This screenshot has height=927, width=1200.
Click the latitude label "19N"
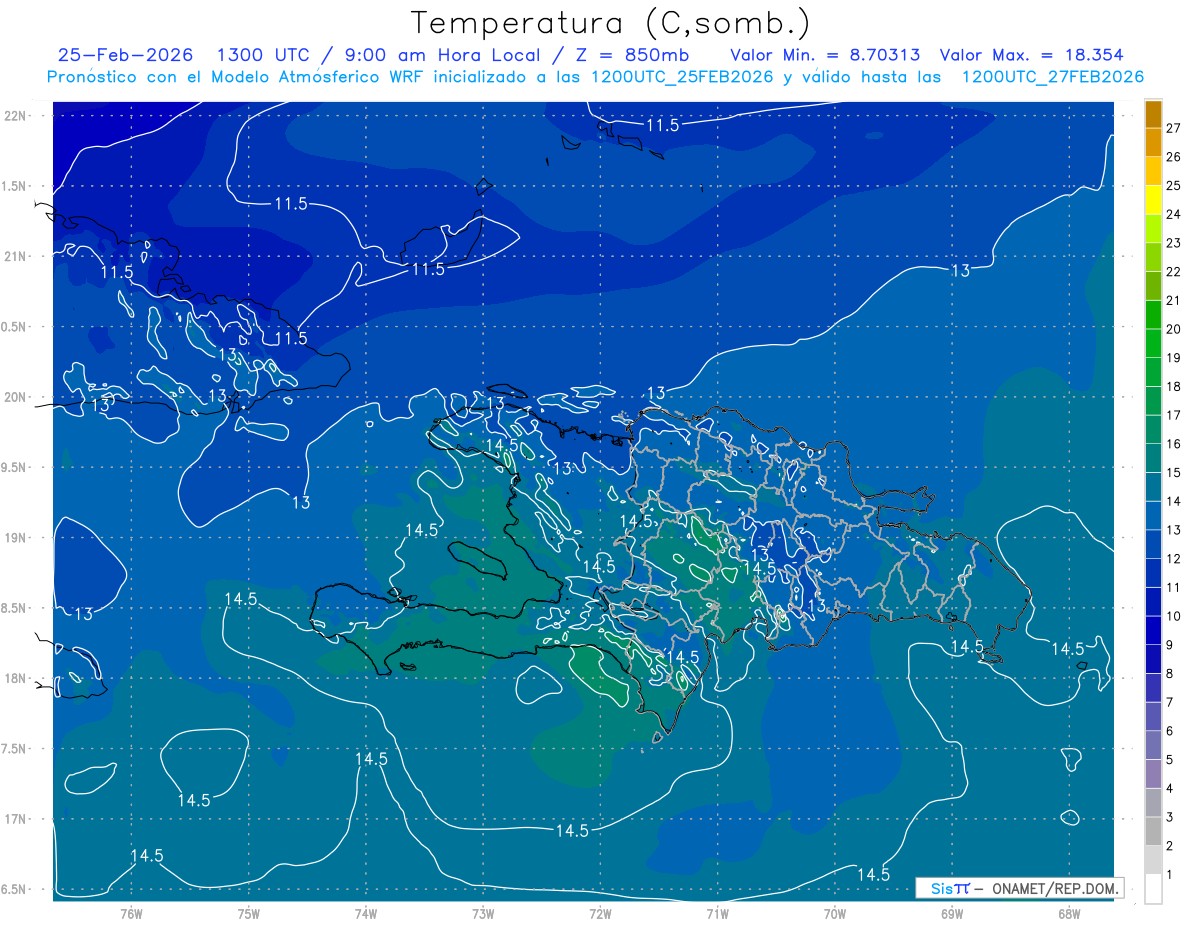coord(17,538)
